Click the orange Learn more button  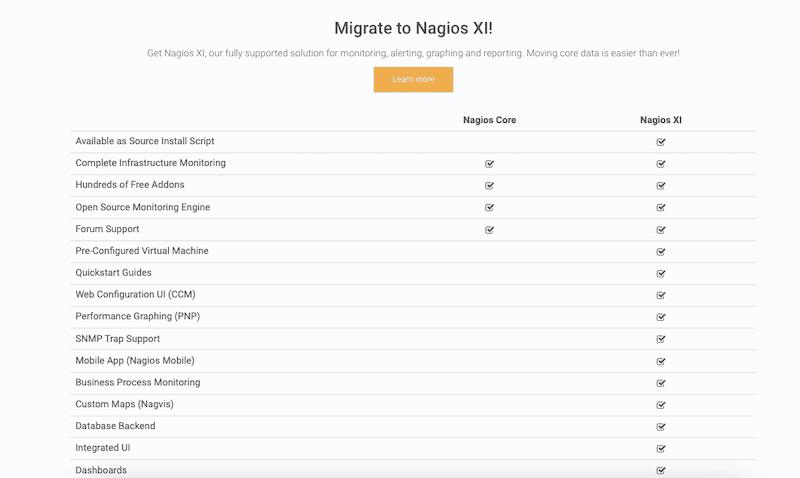click(x=413, y=80)
